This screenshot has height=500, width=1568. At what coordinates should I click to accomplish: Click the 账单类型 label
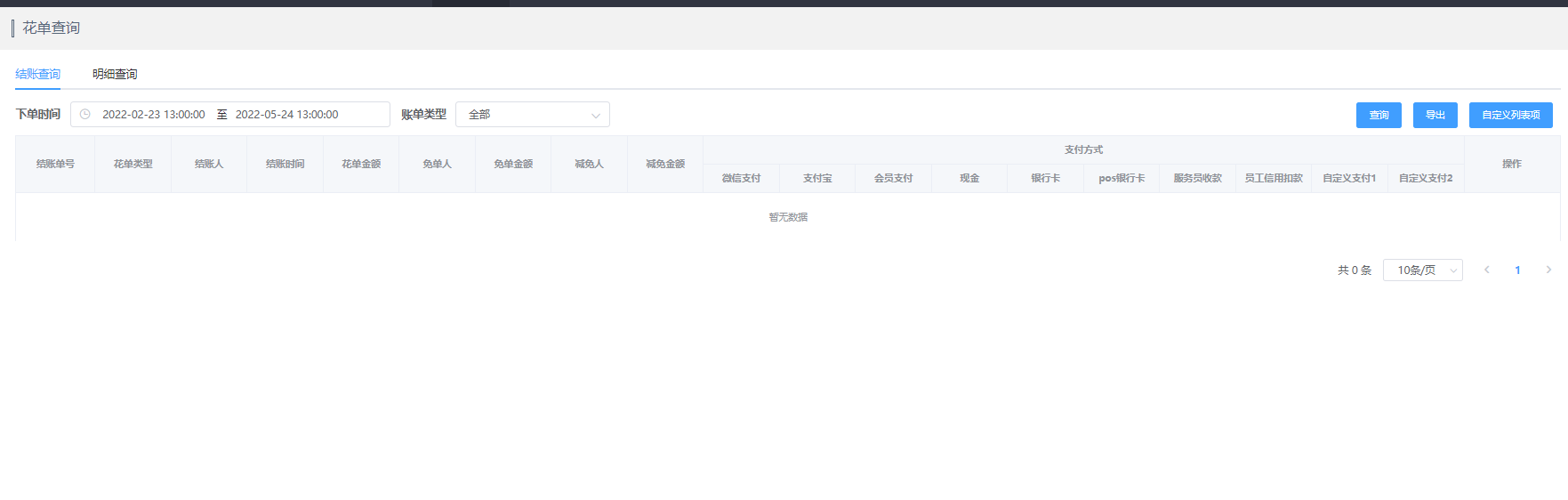coord(423,114)
